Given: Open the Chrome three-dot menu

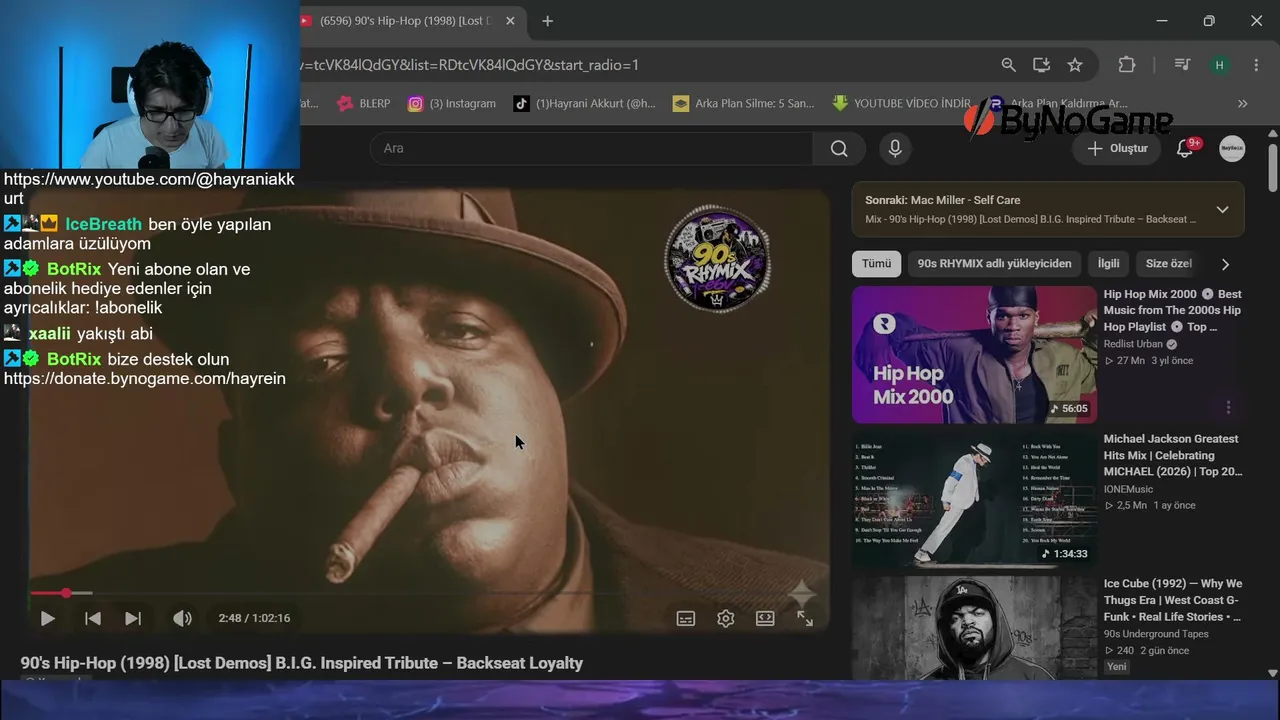Looking at the screenshot, I should tap(1256, 65).
